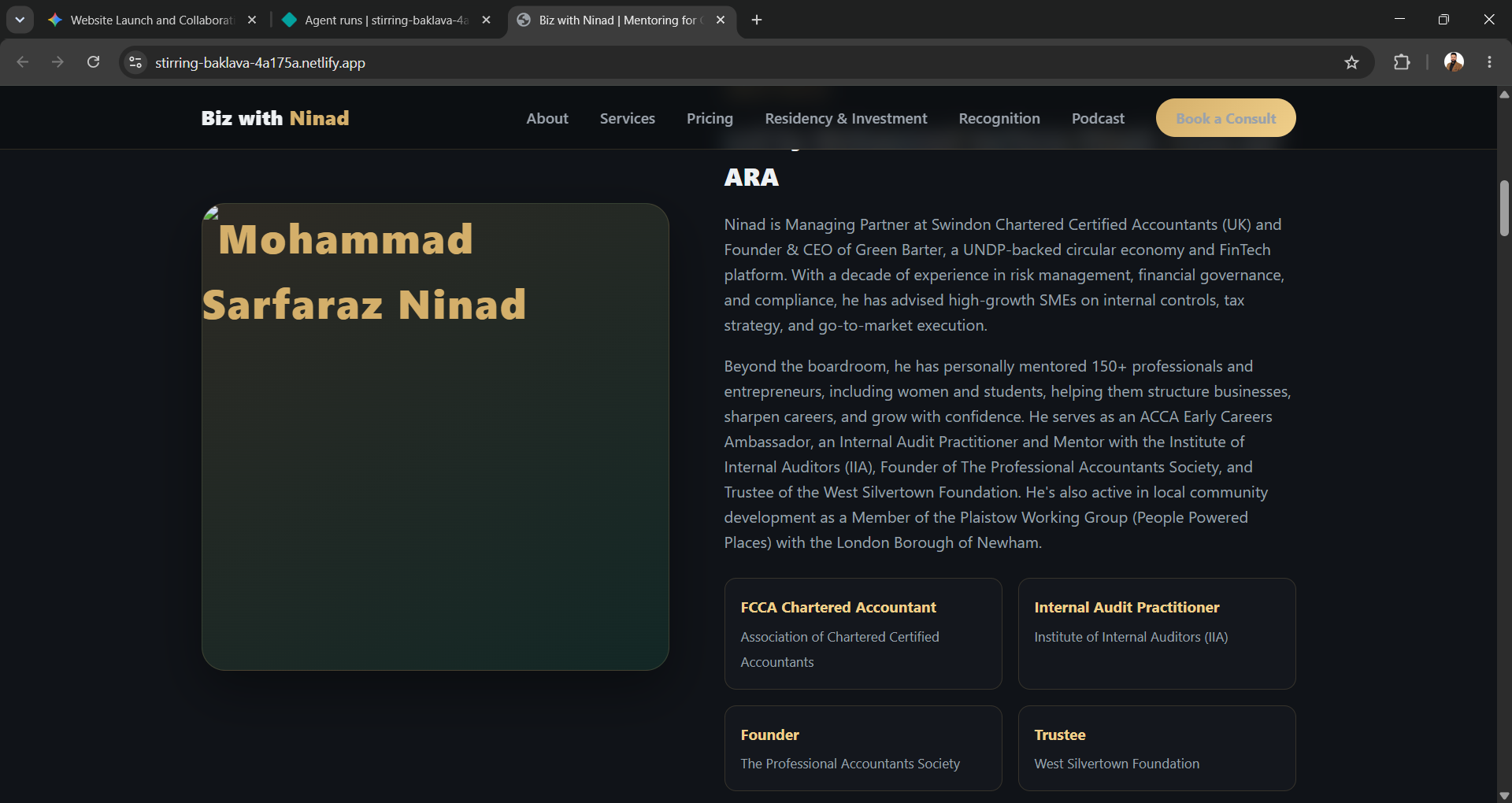
Task: Go to the Services section
Action: tap(628, 118)
